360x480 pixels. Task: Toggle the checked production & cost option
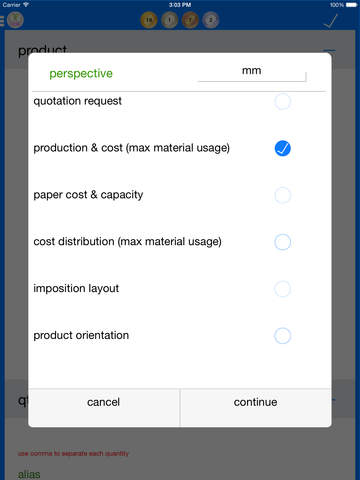(x=282, y=148)
